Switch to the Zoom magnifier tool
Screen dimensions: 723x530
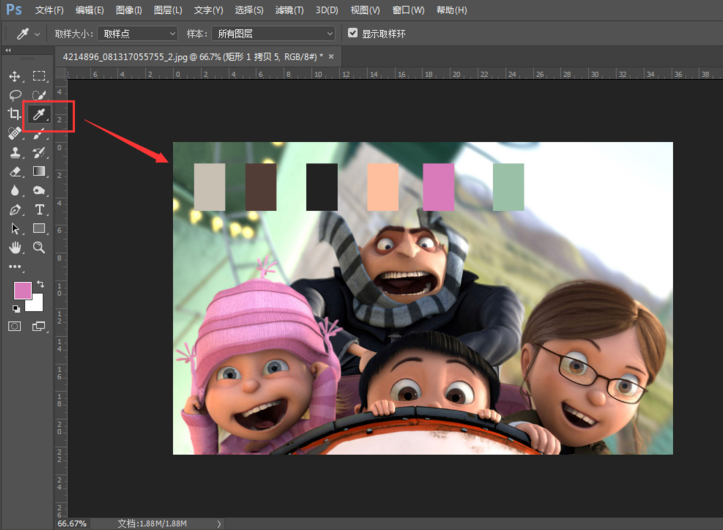[40, 247]
